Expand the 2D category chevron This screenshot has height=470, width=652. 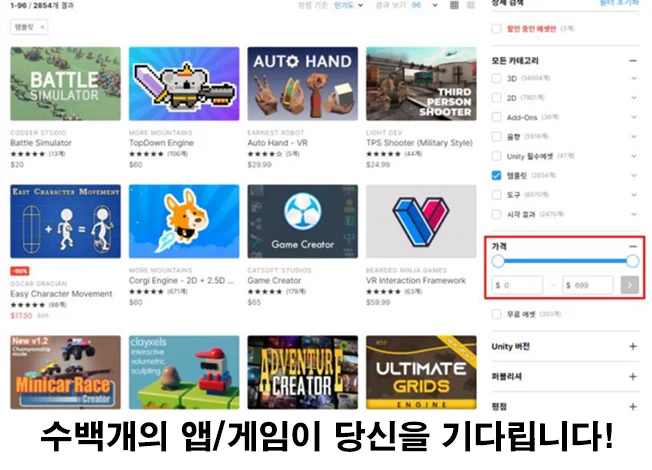634,98
